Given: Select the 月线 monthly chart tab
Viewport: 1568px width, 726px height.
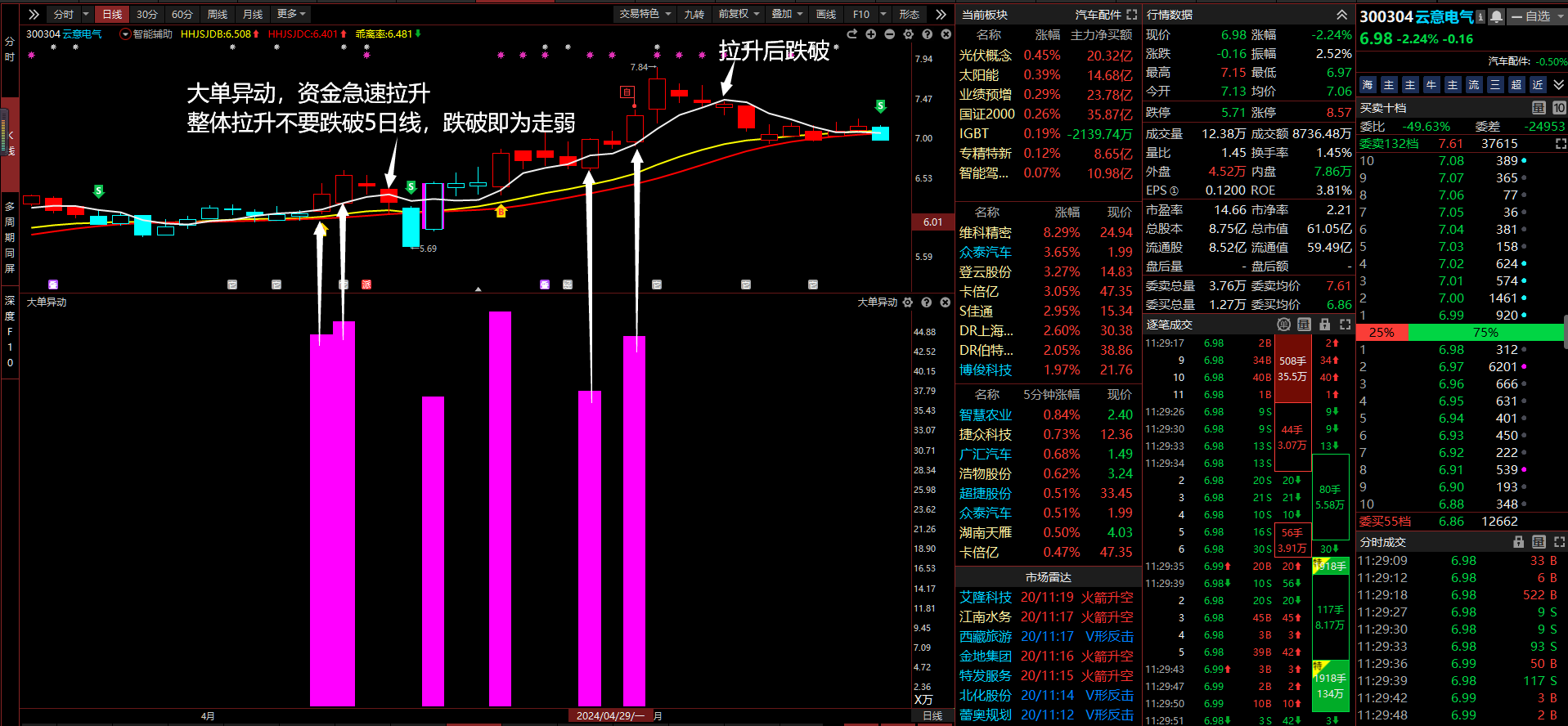Looking at the screenshot, I should tap(253, 14).
